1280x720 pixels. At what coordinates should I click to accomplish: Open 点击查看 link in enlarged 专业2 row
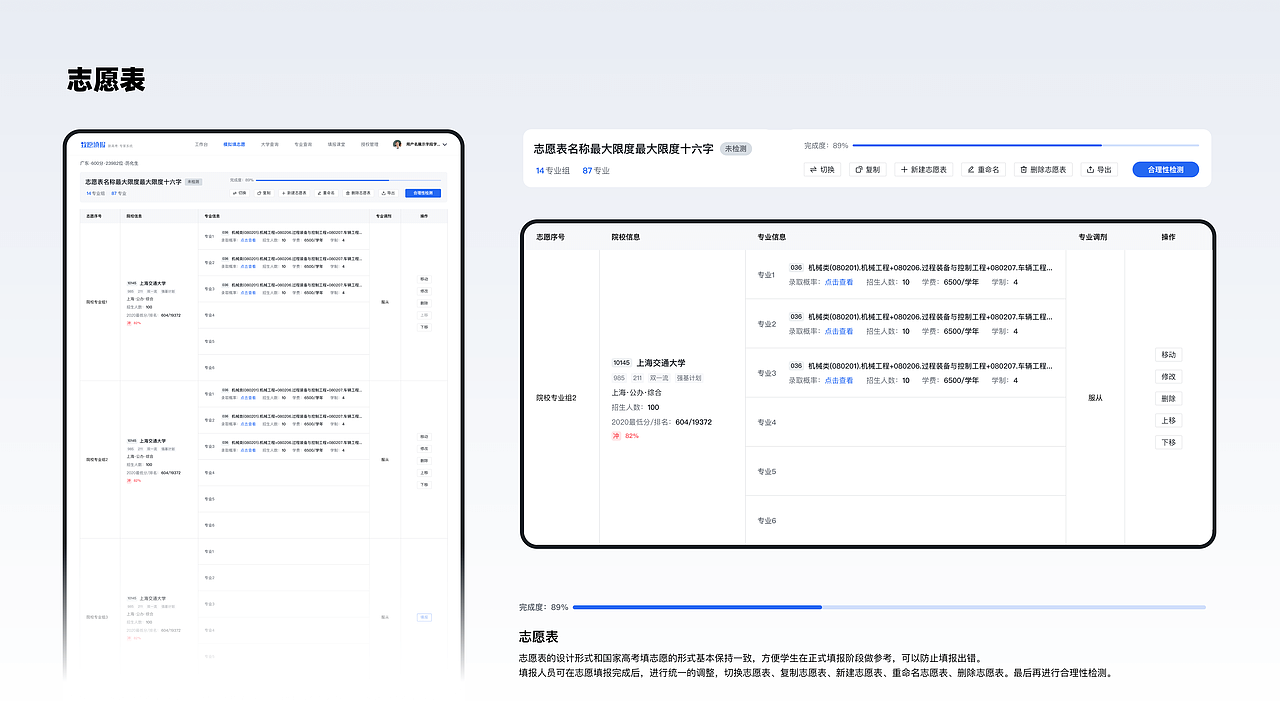839,331
